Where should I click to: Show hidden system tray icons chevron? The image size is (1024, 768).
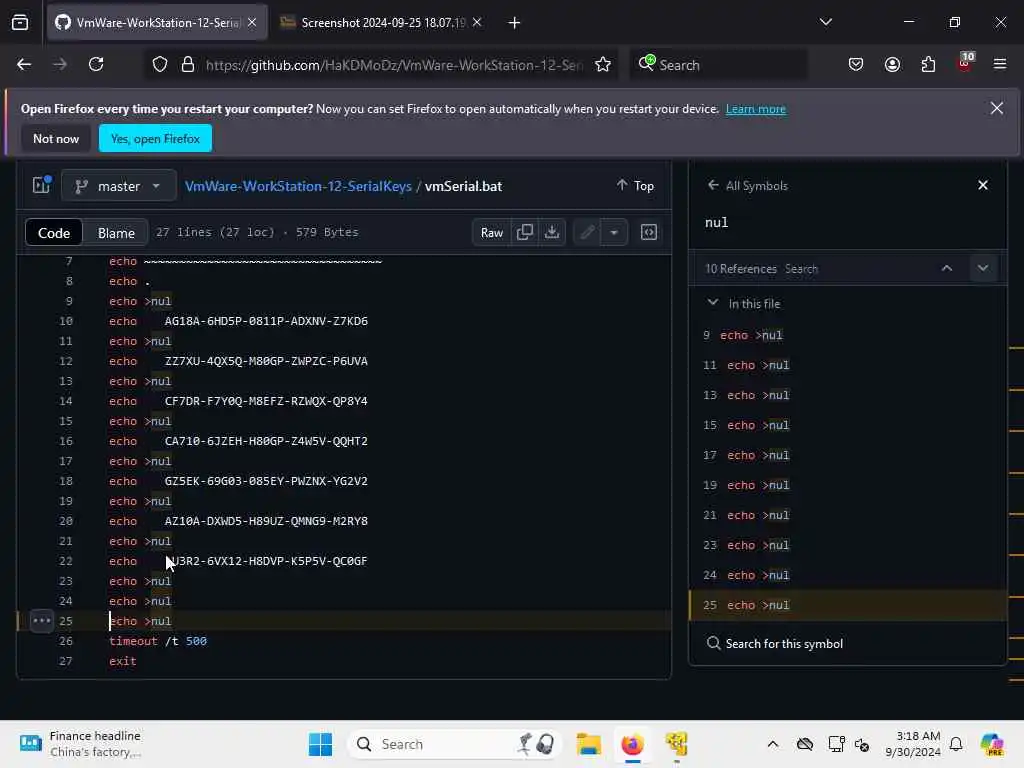[773, 744]
